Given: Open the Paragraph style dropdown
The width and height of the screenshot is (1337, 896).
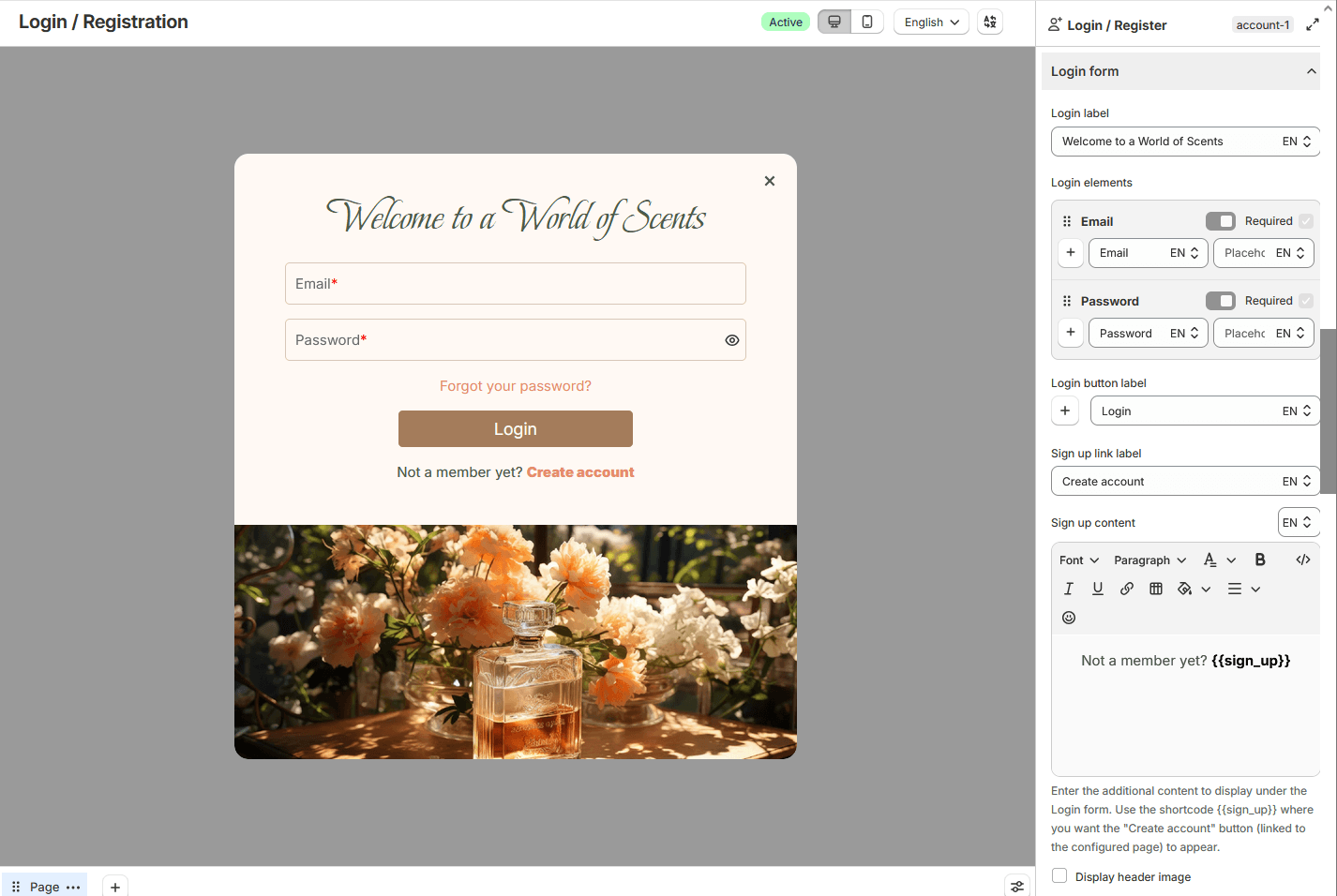Looking at the screenshot, I should (x=1149, y=560).
